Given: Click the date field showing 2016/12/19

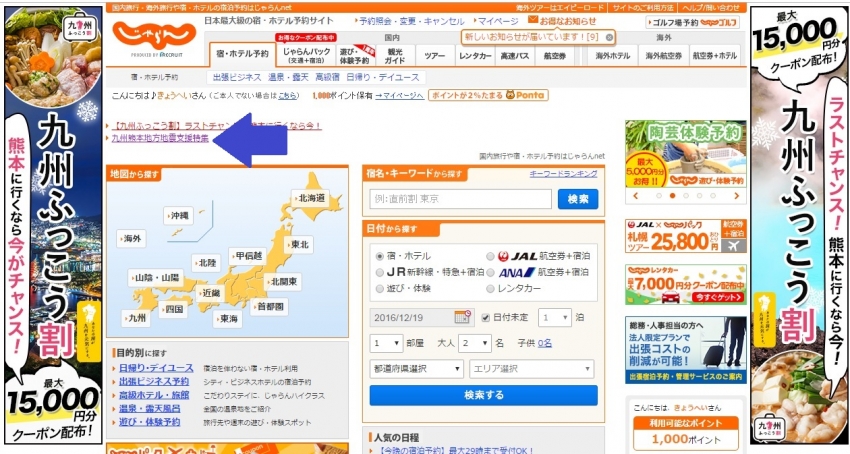Looking at the screenshot, I should coord(421,317).
